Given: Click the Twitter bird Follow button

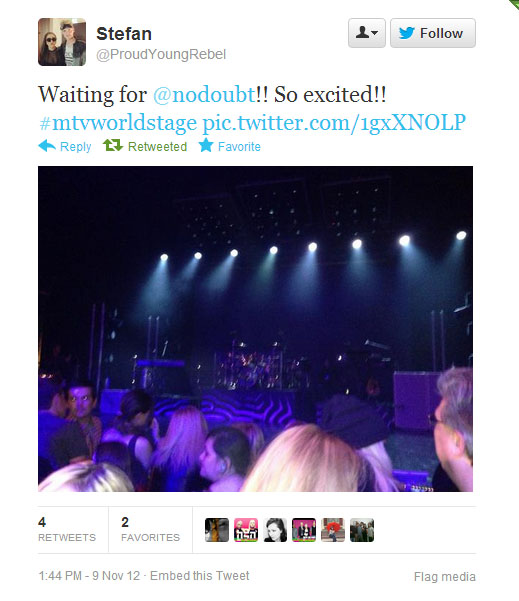Looking at the screenshot, I should [433, 33].
